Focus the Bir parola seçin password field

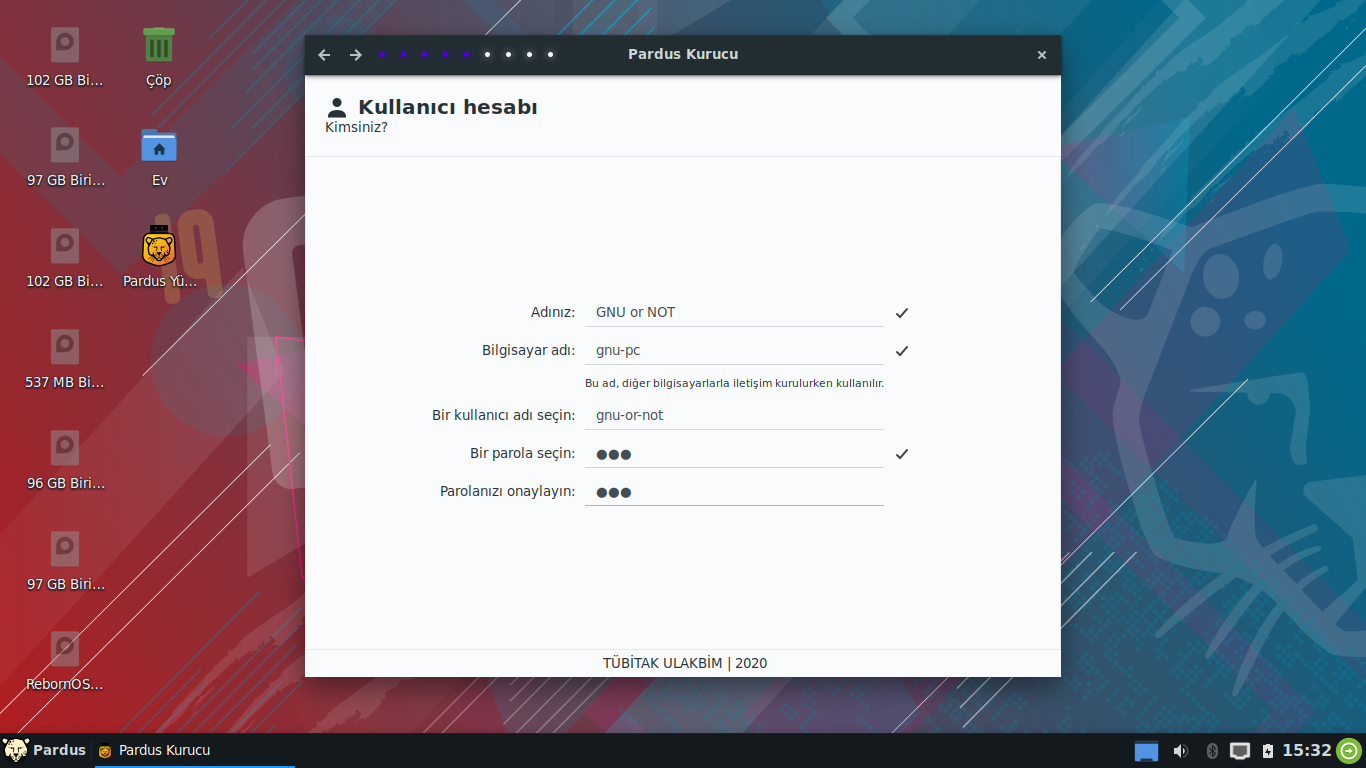click(x=734, y=454)
